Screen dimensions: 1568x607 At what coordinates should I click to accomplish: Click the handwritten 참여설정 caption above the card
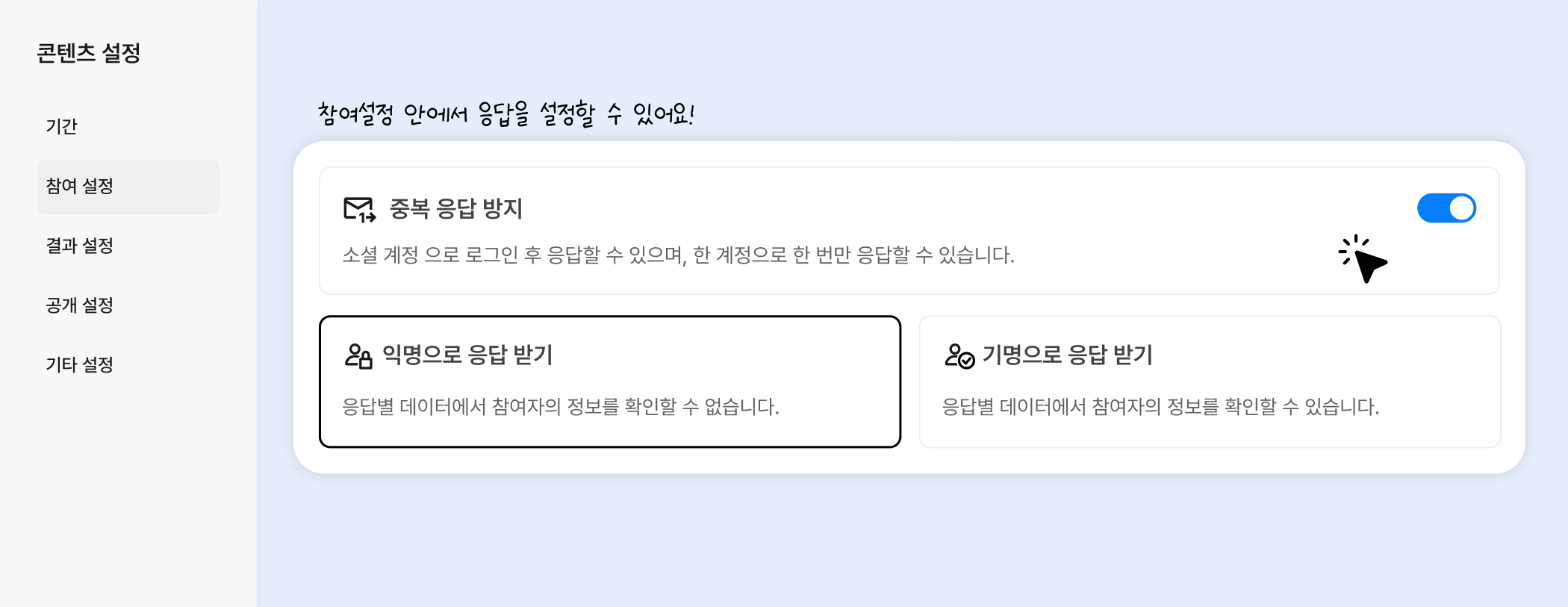[x=505, y=113]
